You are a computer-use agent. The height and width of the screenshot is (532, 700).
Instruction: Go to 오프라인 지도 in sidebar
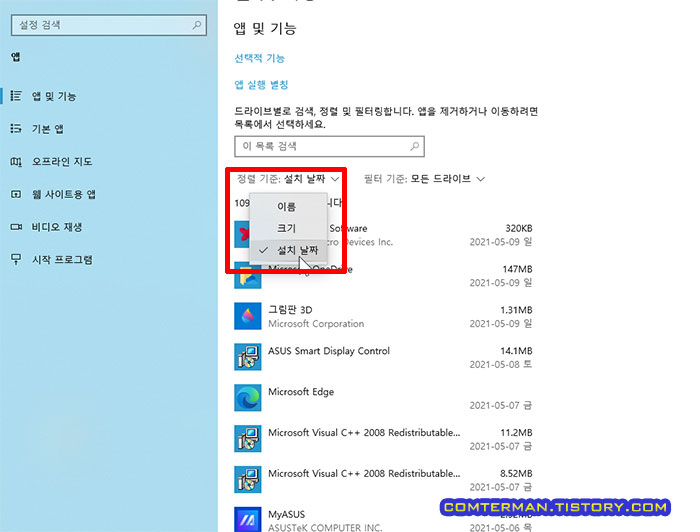pos(62,162)
